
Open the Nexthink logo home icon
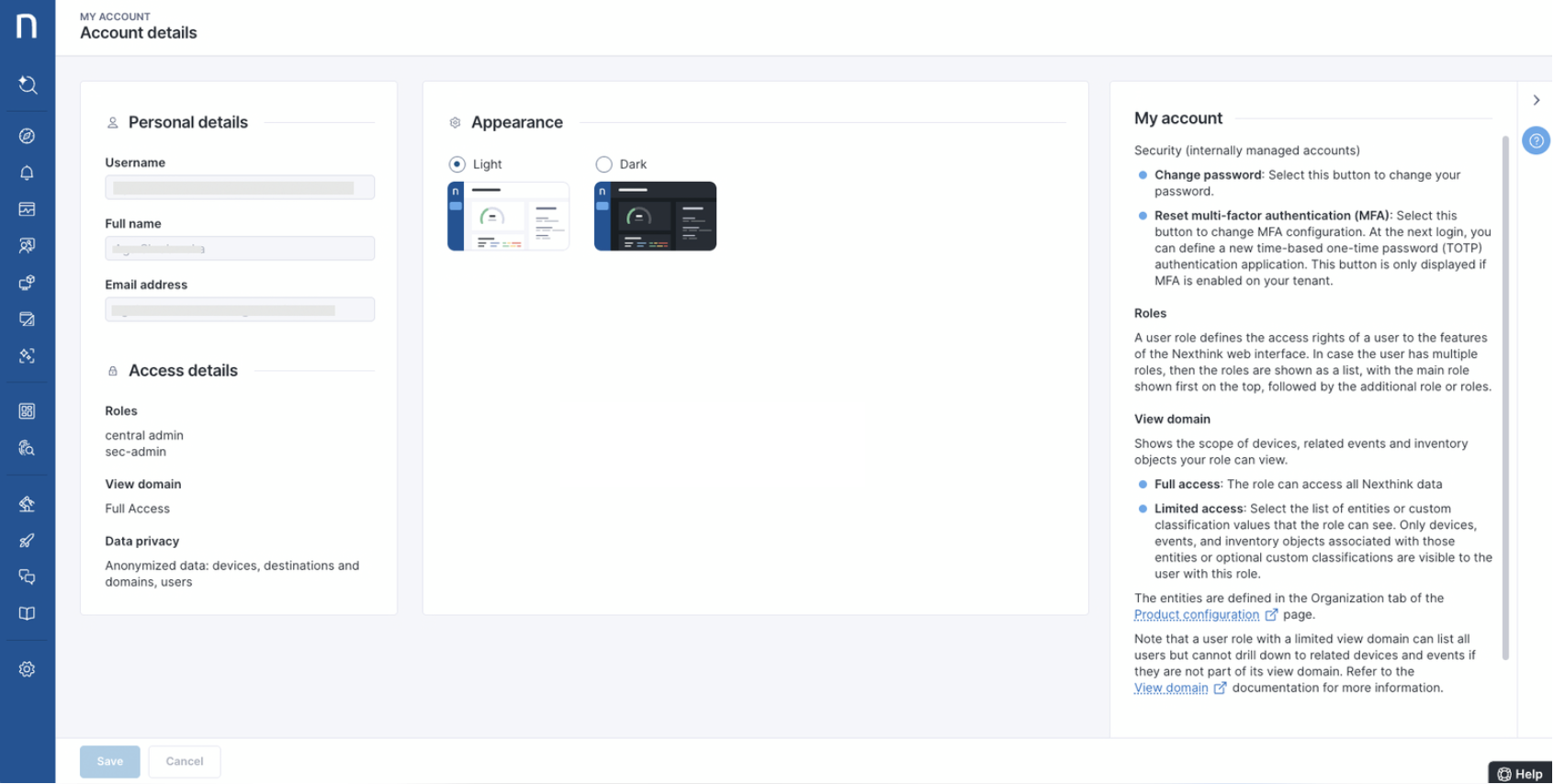click(x=27, y=26)
